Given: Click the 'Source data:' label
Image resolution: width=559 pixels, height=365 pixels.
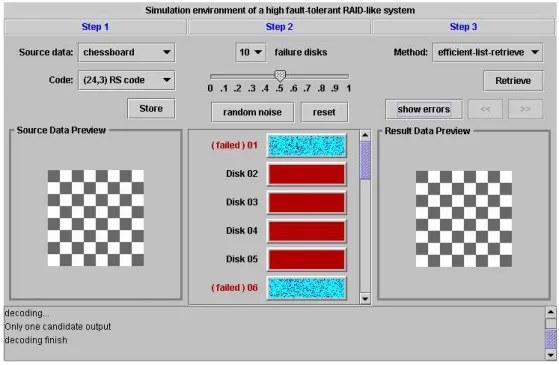Looking at the screenshot, I should tap(46, 52).
